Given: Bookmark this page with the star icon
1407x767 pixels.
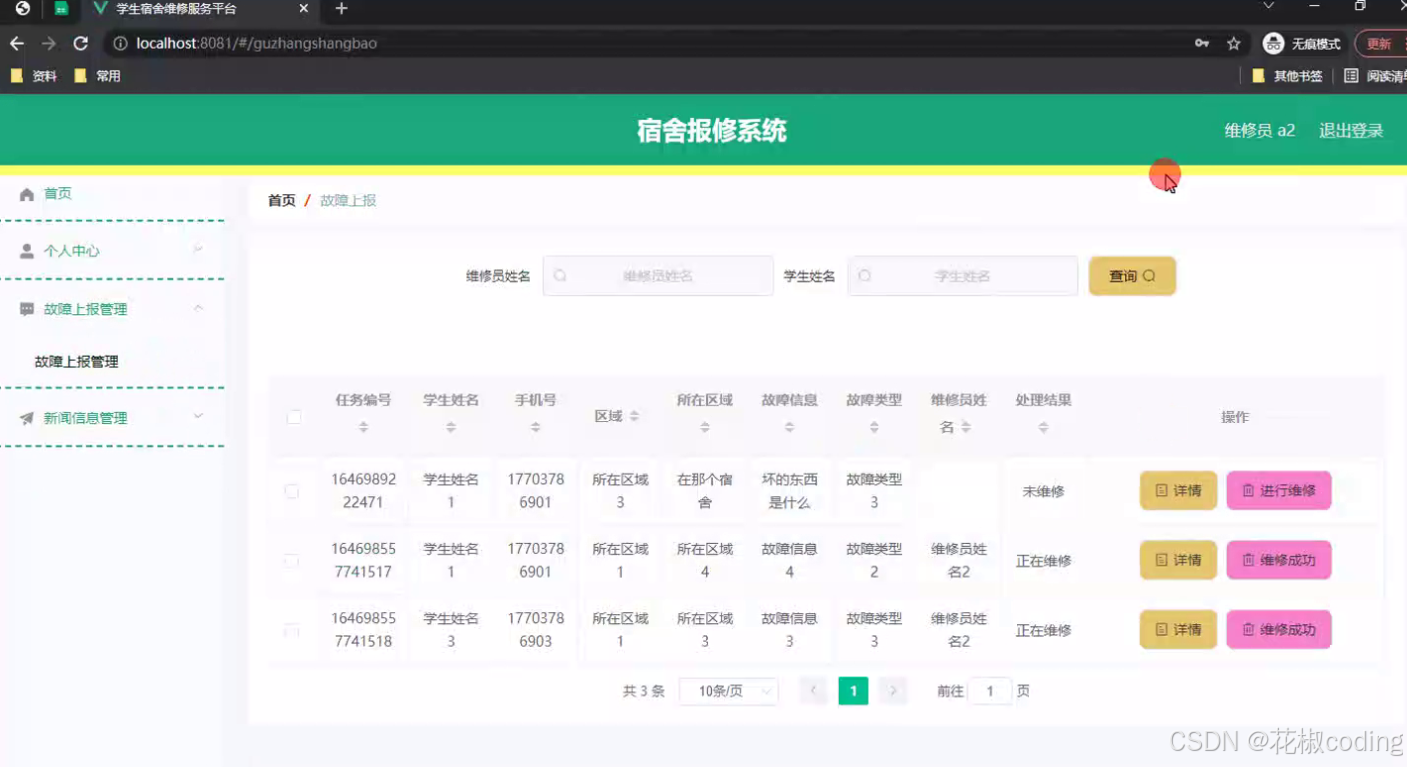Looking at the screenshot, I should coord(1233,44).
